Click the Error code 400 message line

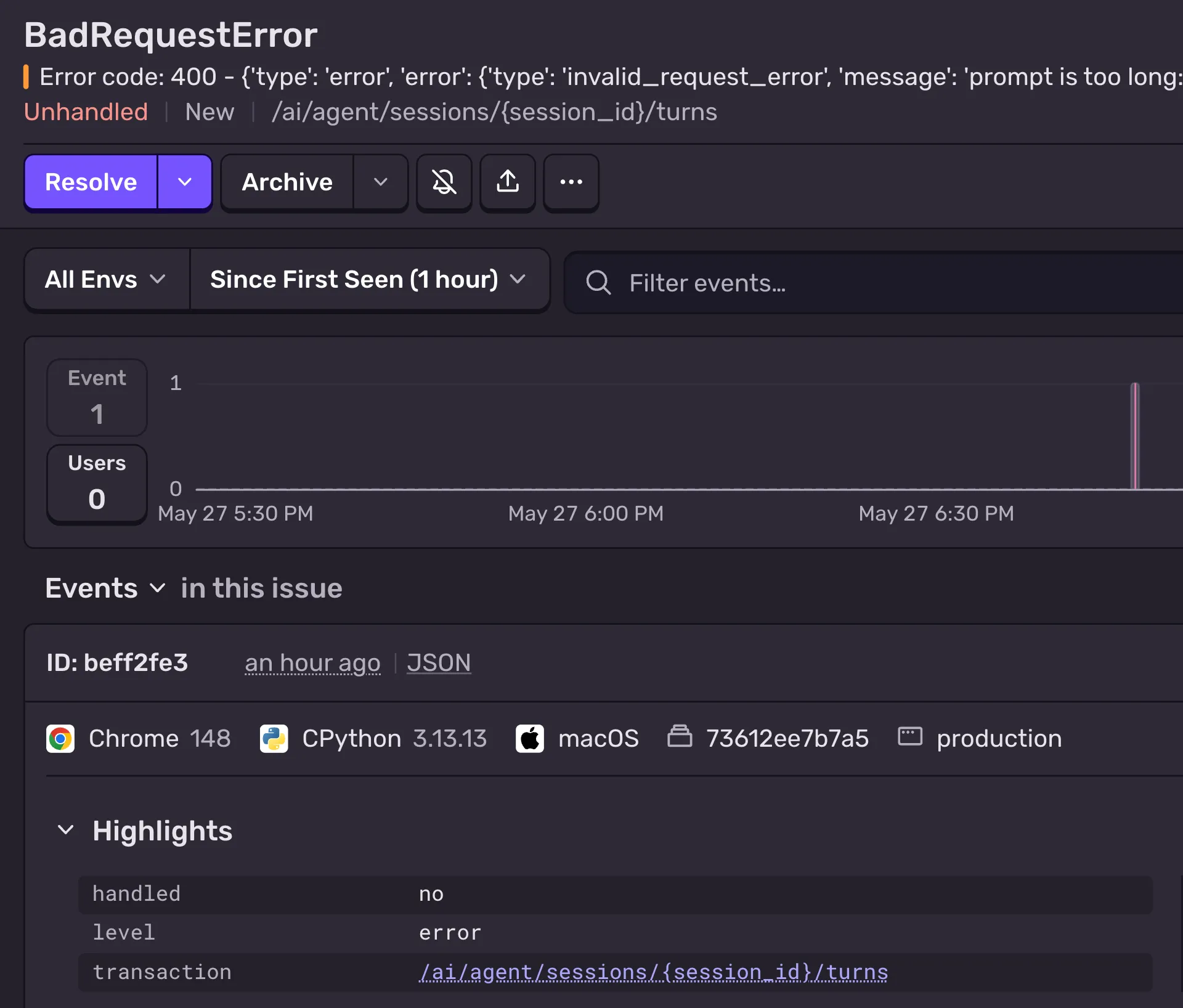pos(611,77)
